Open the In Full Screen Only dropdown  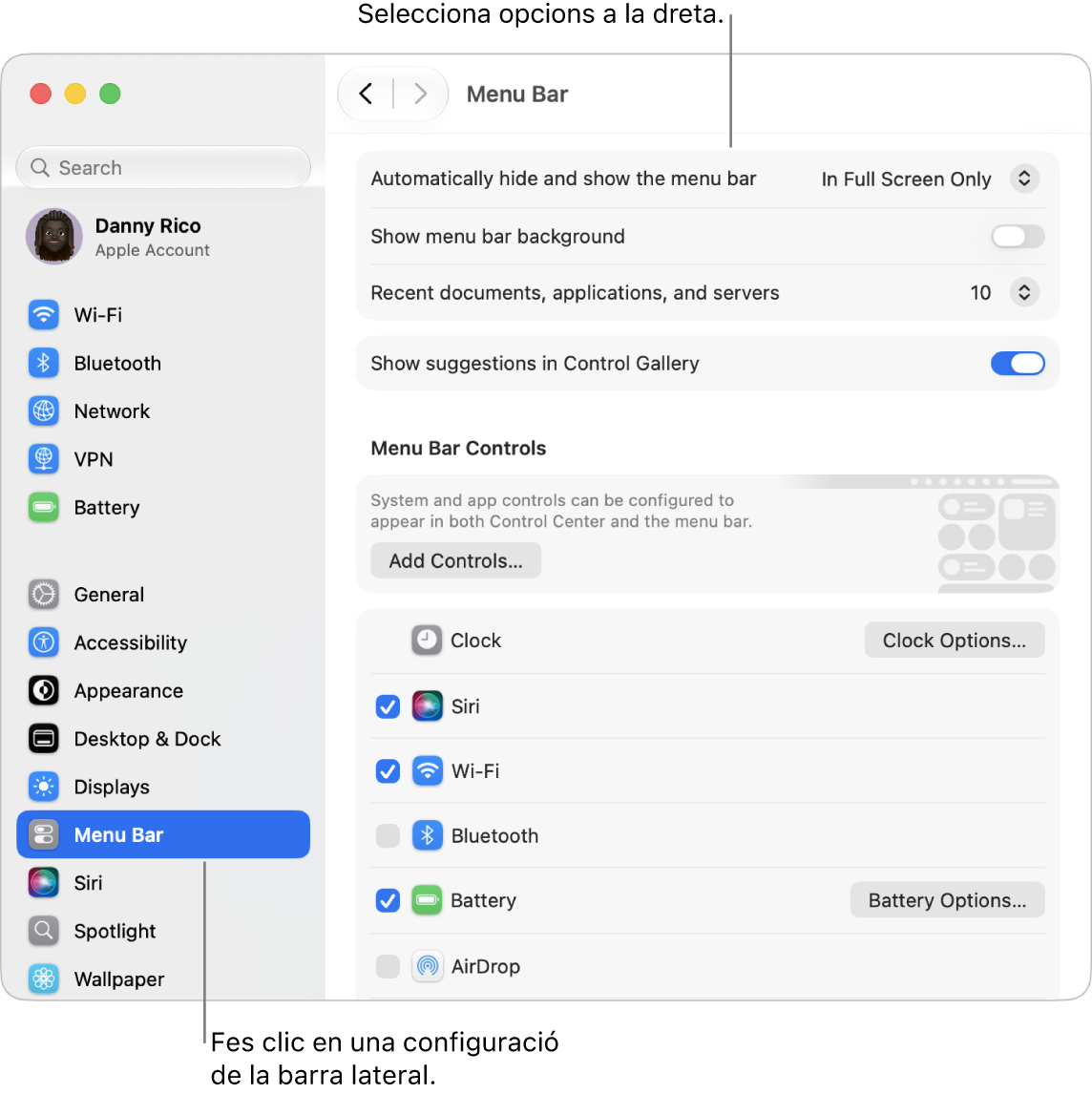click(930, 179)
